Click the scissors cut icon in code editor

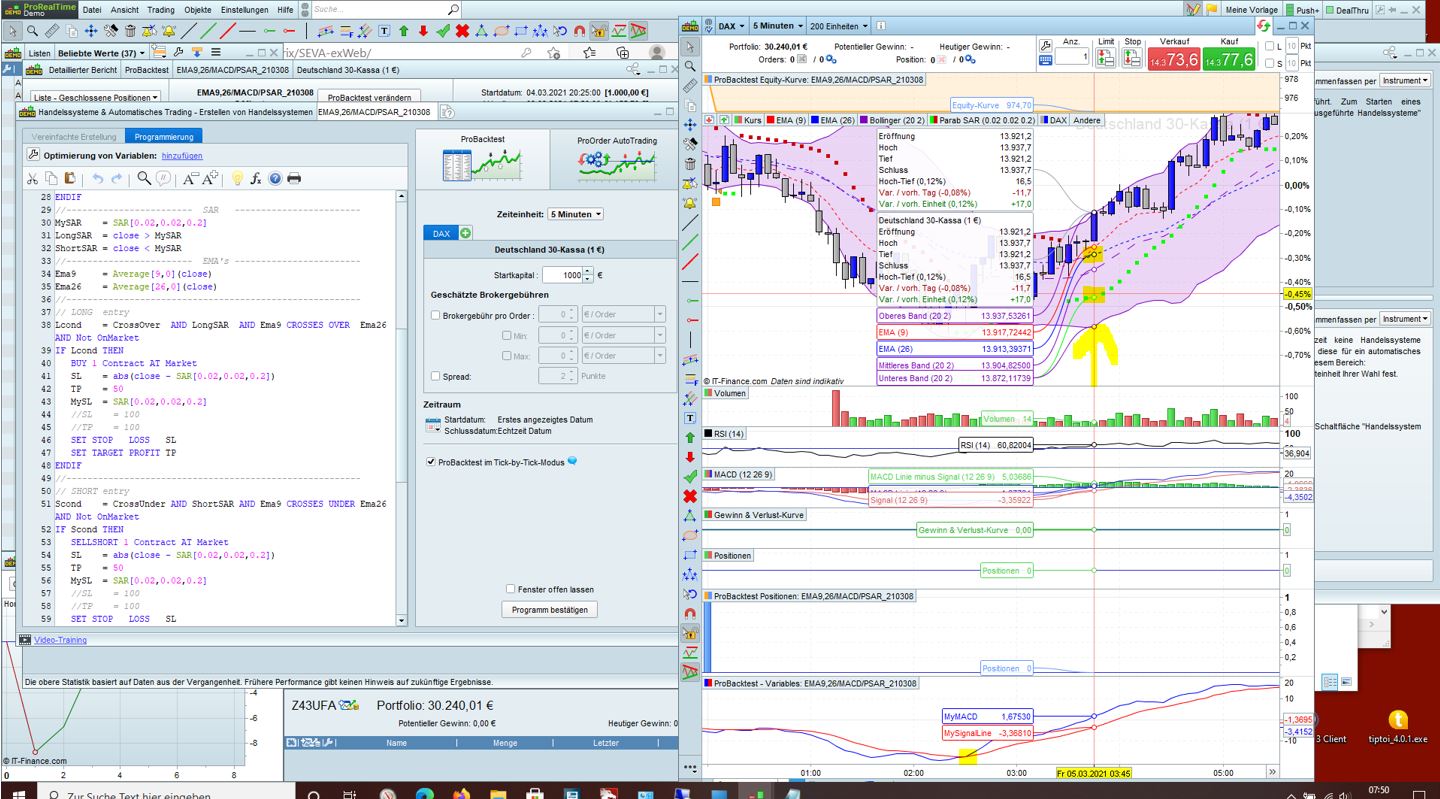tap(33, 178)
